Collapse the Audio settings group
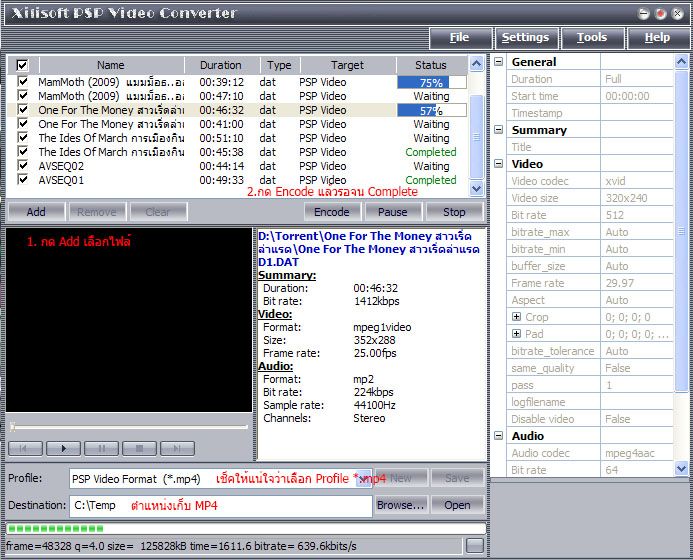693x560 pixels. coord(499,435)
